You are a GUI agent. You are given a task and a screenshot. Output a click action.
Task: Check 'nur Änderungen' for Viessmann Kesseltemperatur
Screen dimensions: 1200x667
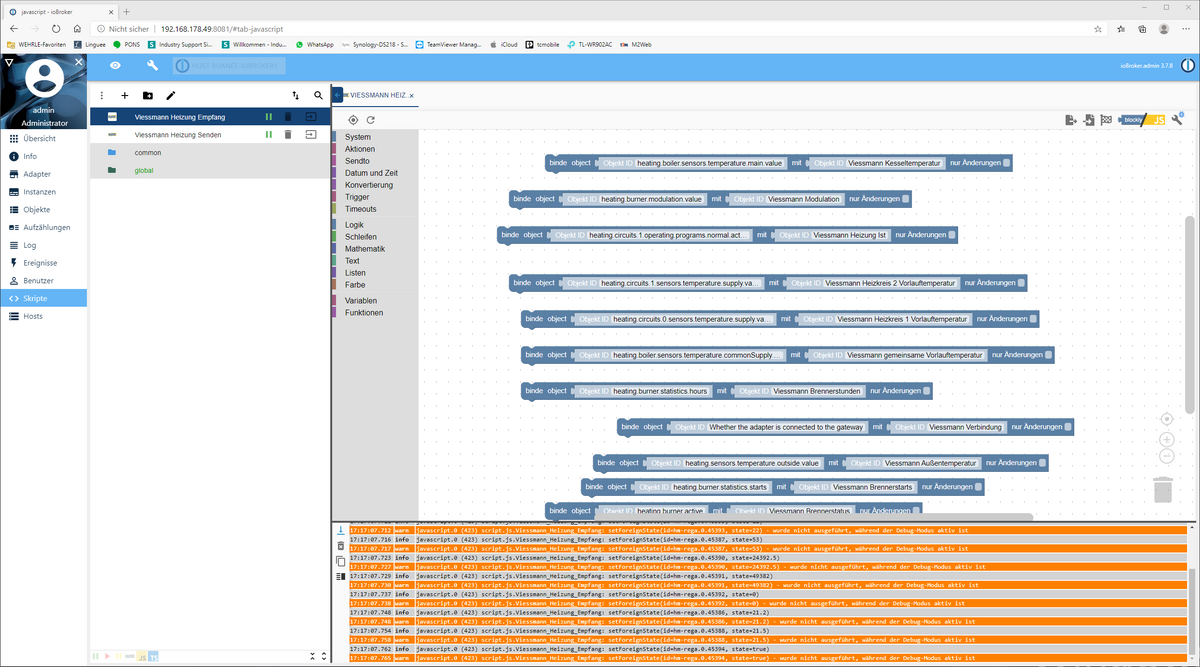(1006, 162)
